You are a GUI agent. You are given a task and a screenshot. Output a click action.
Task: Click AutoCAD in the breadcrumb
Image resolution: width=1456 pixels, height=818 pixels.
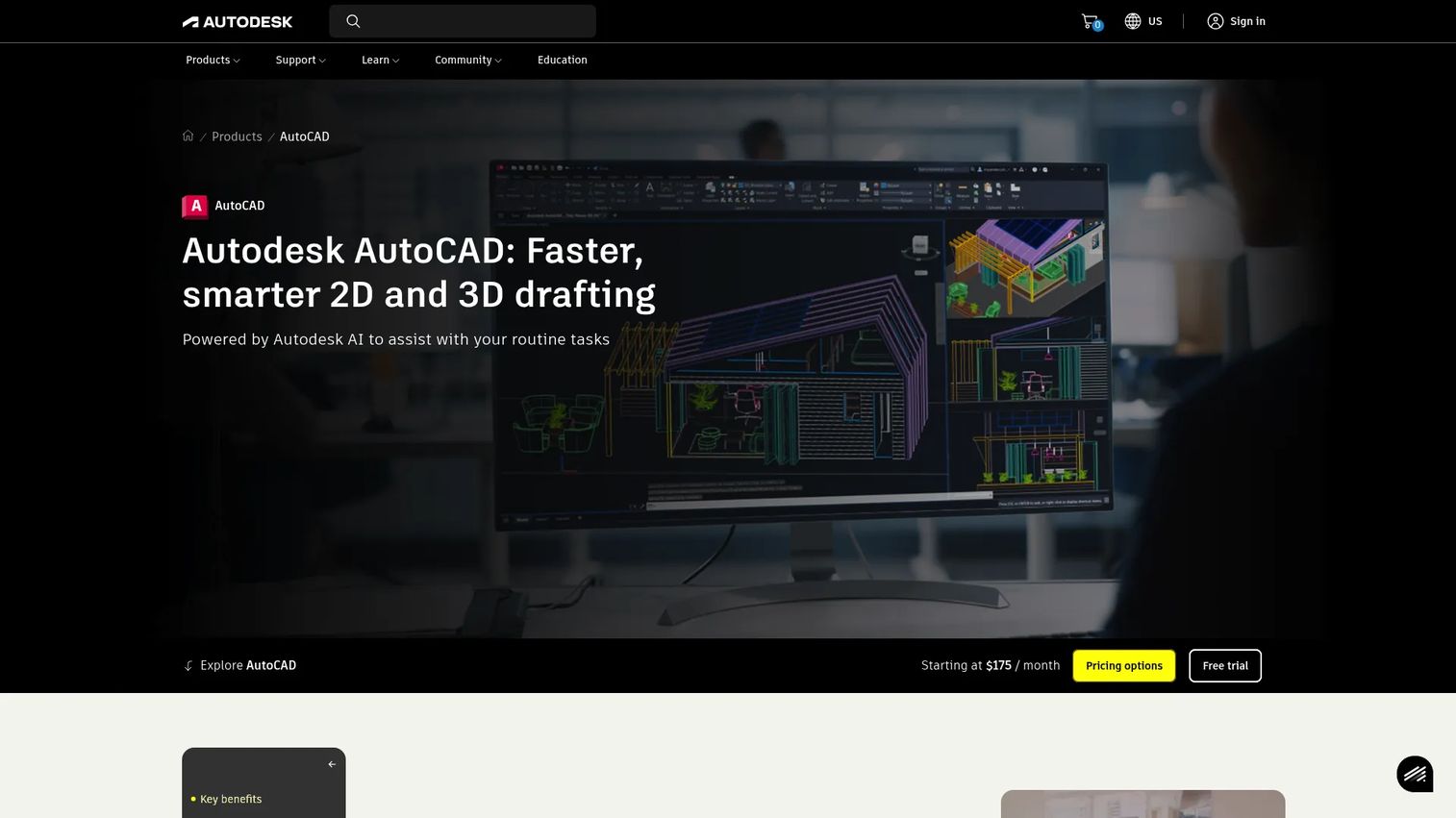[305, 136]
